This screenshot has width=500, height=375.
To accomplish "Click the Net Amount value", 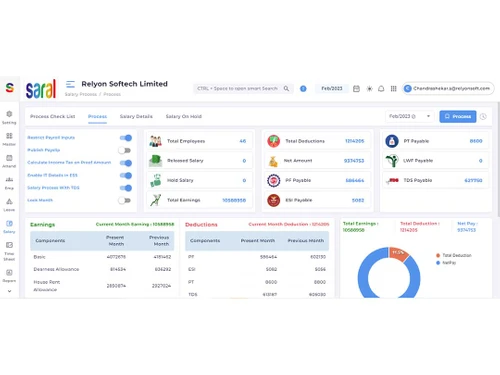I will tap(354, 161).
